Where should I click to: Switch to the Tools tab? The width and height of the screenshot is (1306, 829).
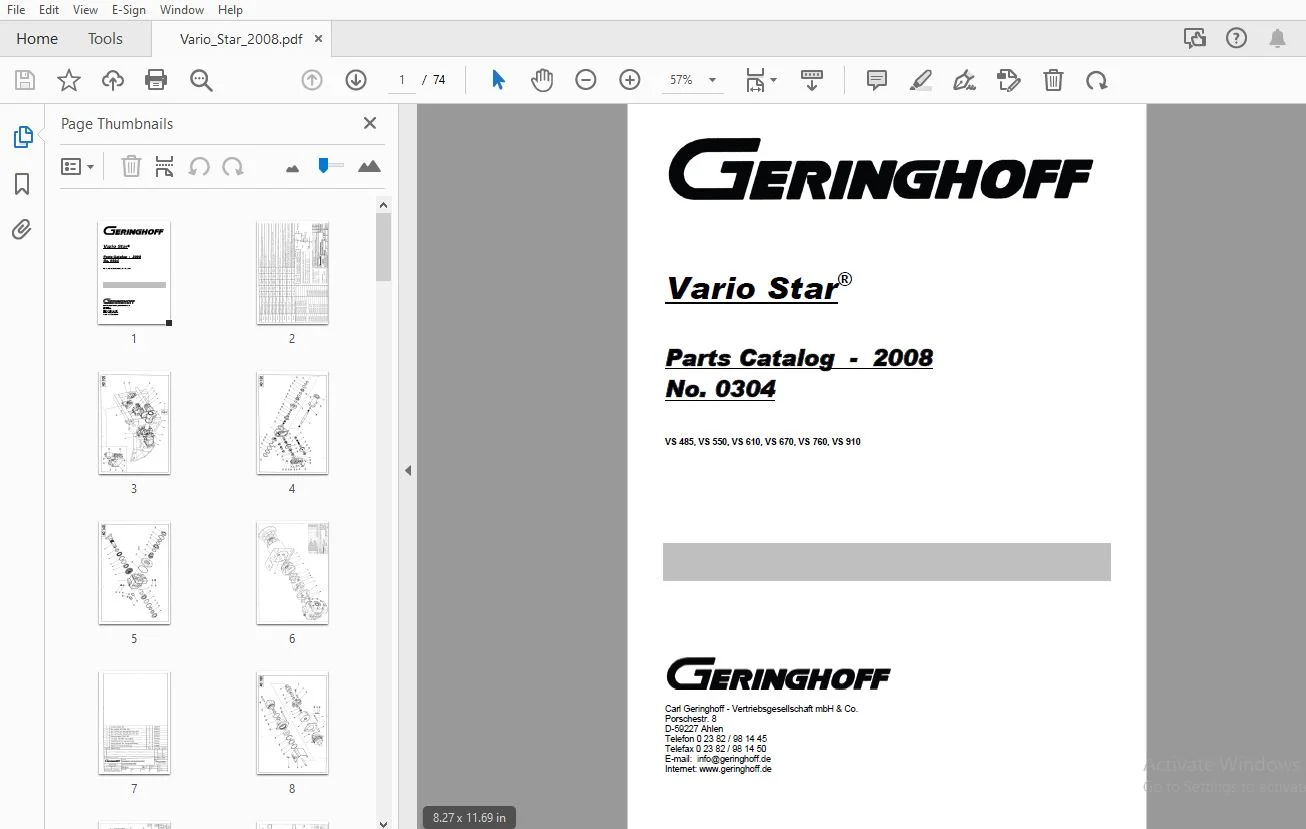tap(105, 38)
